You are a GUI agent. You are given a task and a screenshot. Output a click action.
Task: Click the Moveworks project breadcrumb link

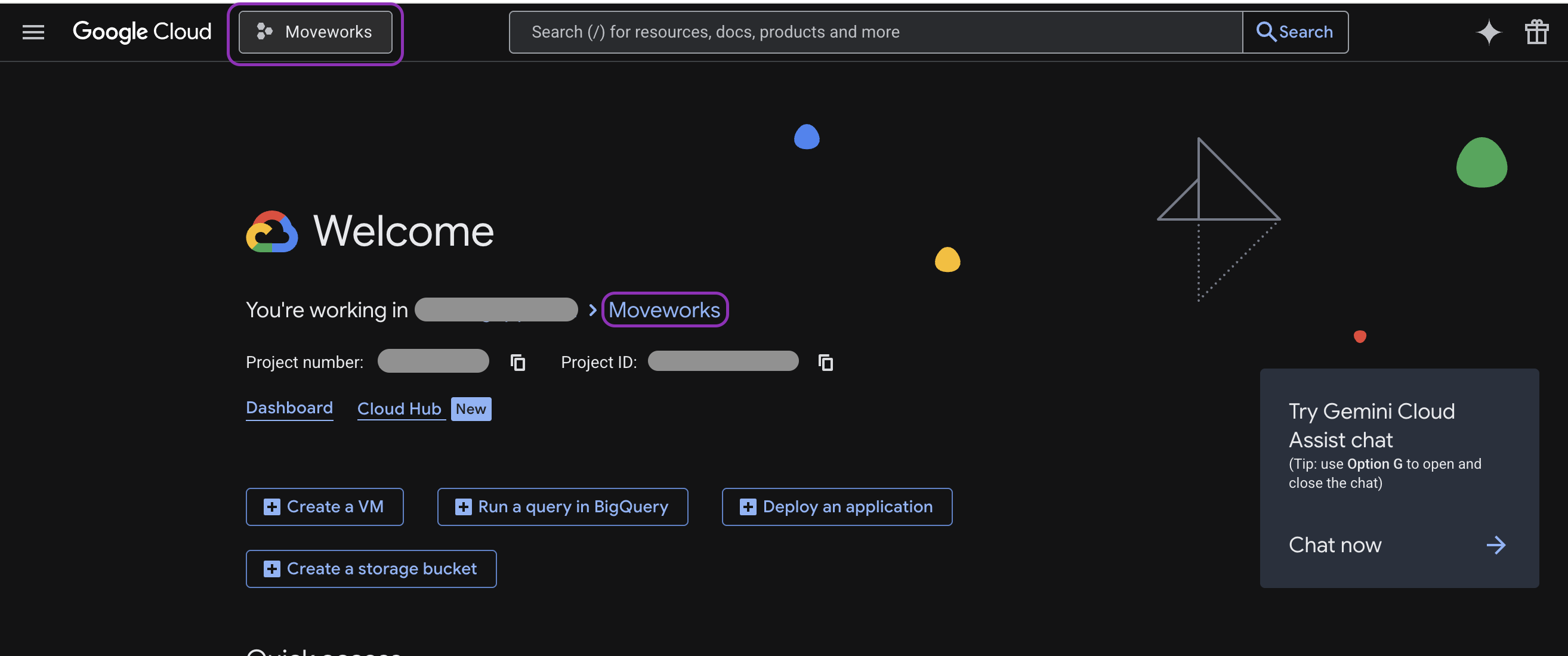(x=664, y=310)
